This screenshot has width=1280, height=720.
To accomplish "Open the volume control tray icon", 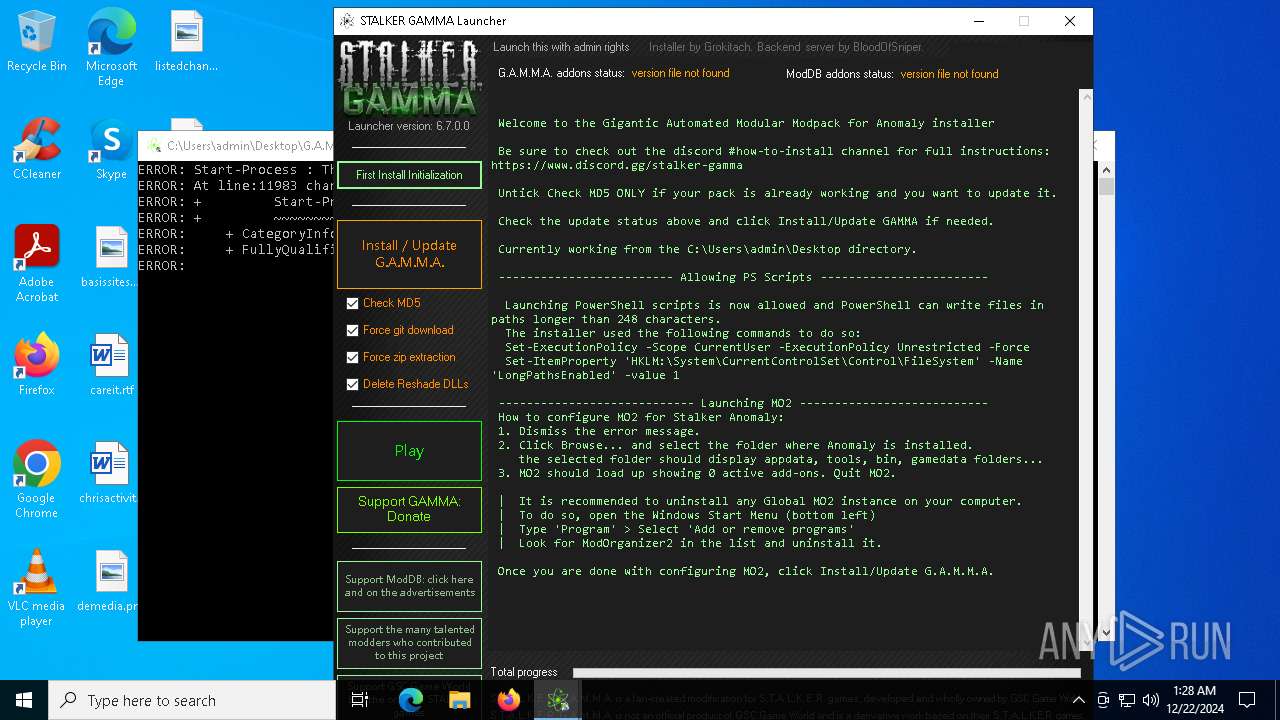I will coord(1151,700).
